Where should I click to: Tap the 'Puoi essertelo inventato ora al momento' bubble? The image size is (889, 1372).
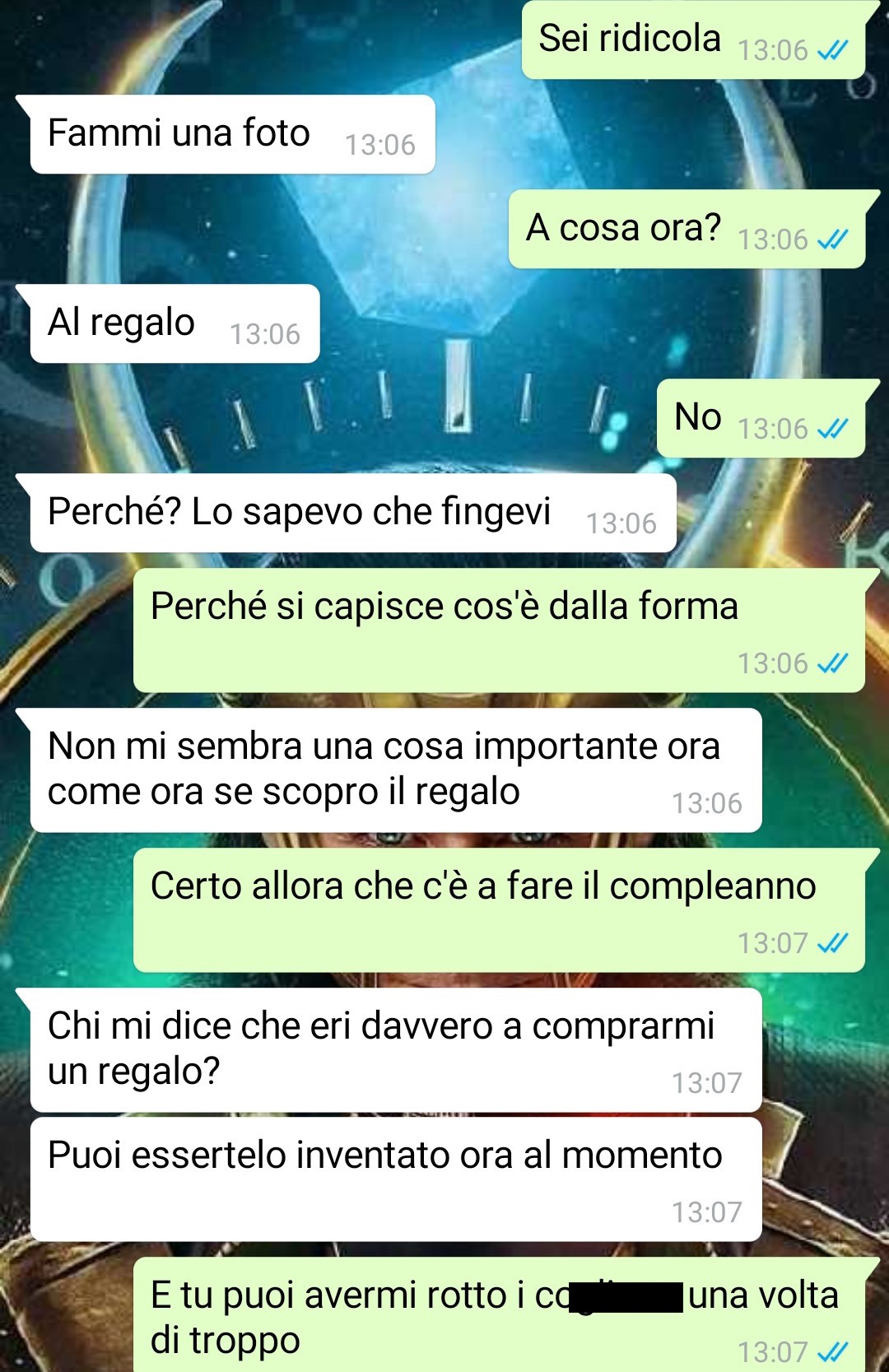[x=396, y=1179]
